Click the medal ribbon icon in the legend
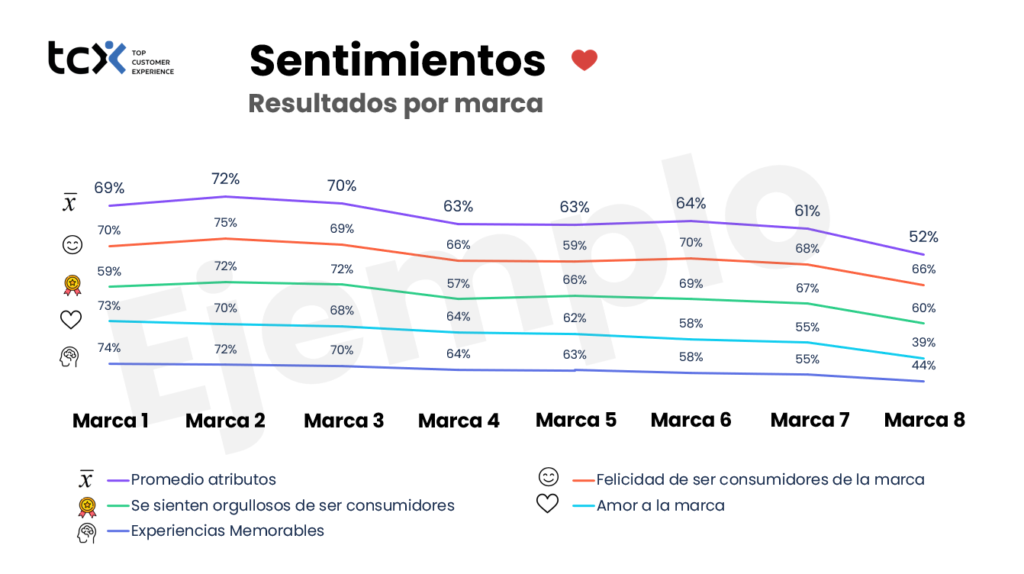Image resolution: width=1024 pixels, height=574 pixels. 87,505
